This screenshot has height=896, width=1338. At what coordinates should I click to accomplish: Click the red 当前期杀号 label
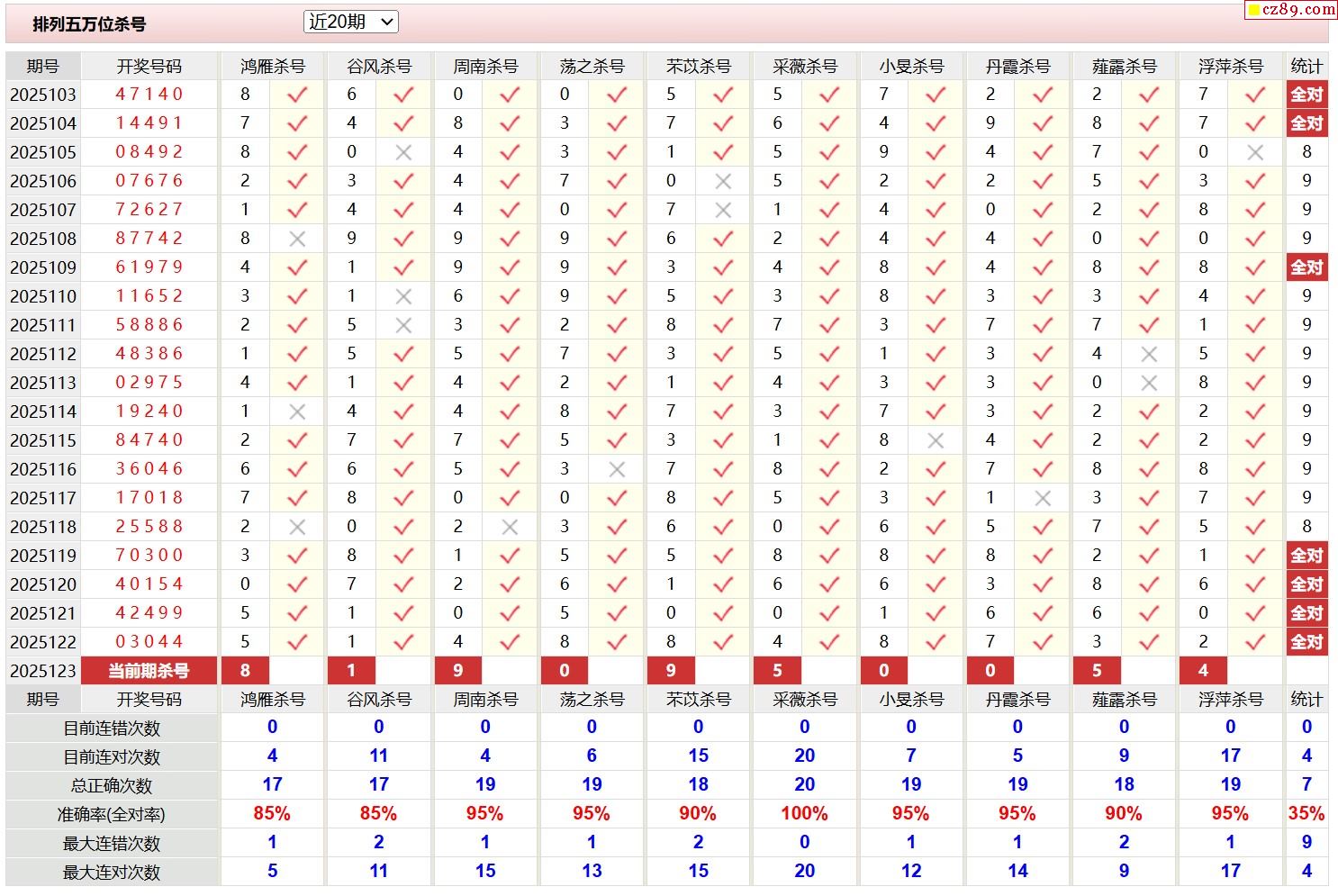point(149,671)
